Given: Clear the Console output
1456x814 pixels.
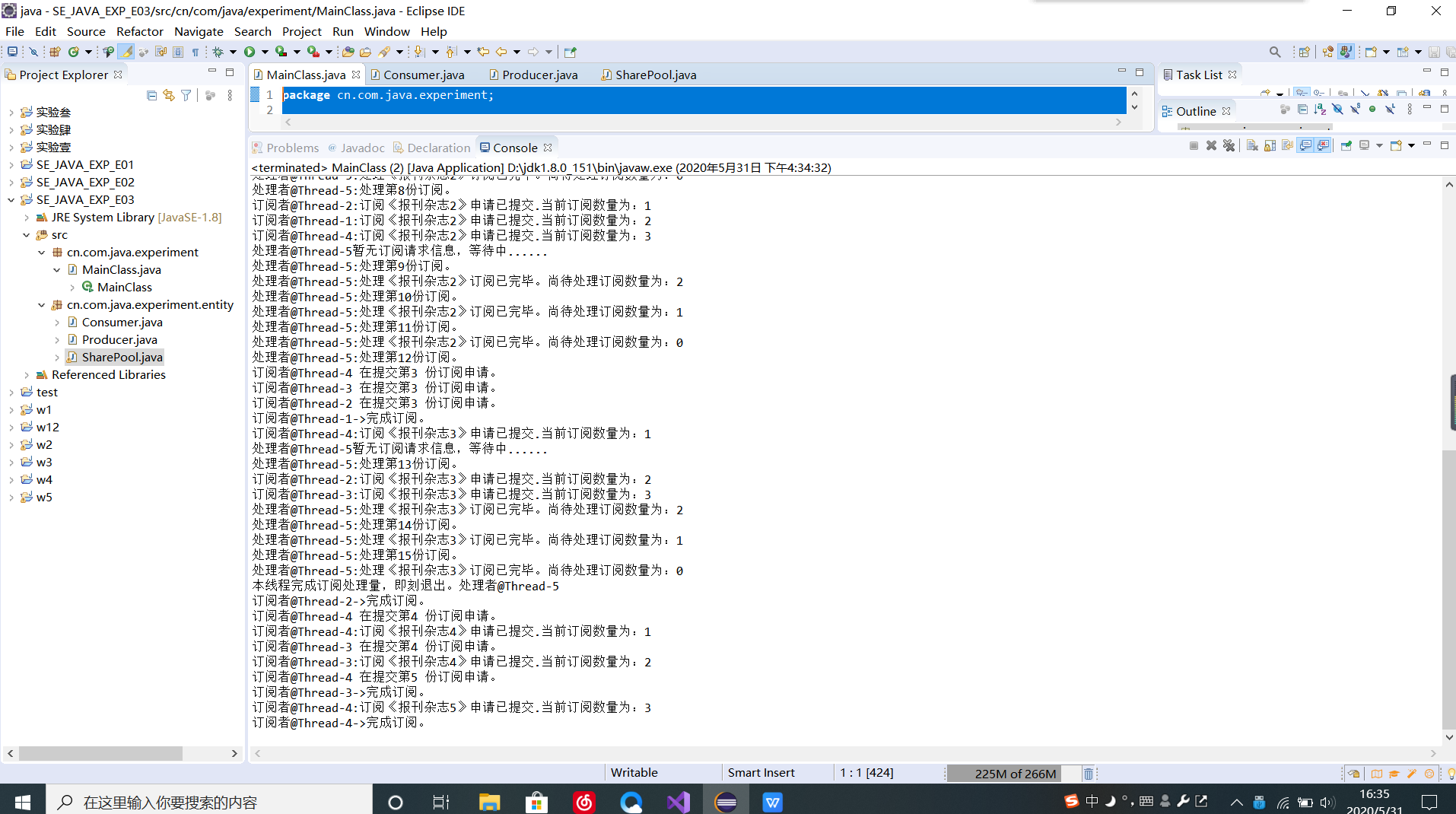Looking at the screenshot, I should [x=1253, y=145].
